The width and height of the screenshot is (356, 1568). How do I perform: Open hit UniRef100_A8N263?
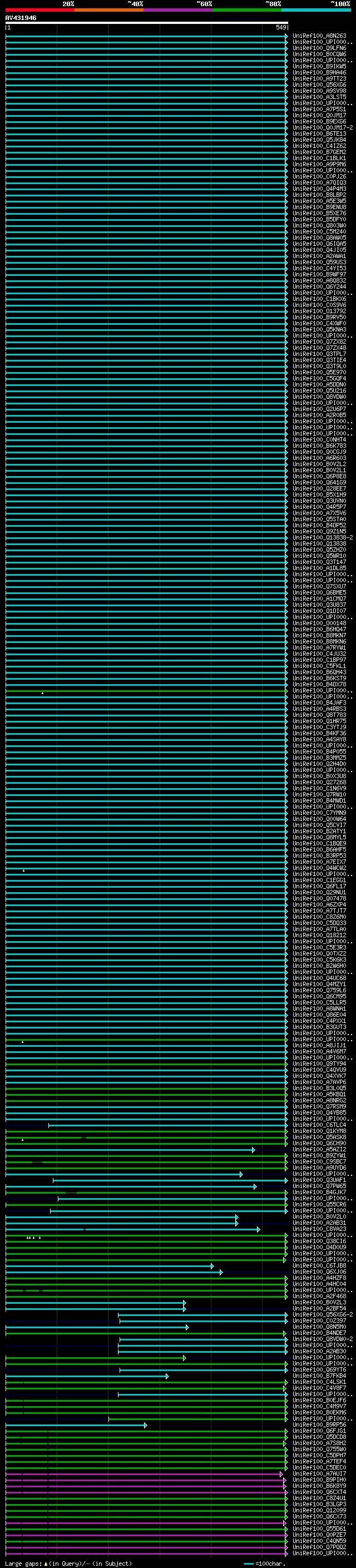[319, 36]
